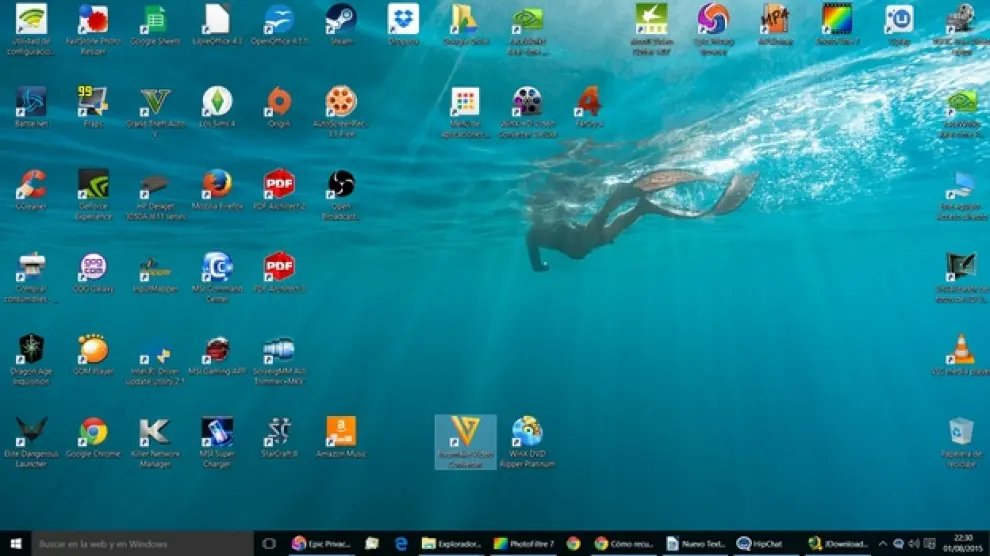Select the Los Sims 4 desktop icon
This screenshot has height=556, width=990.
[217, 102]
